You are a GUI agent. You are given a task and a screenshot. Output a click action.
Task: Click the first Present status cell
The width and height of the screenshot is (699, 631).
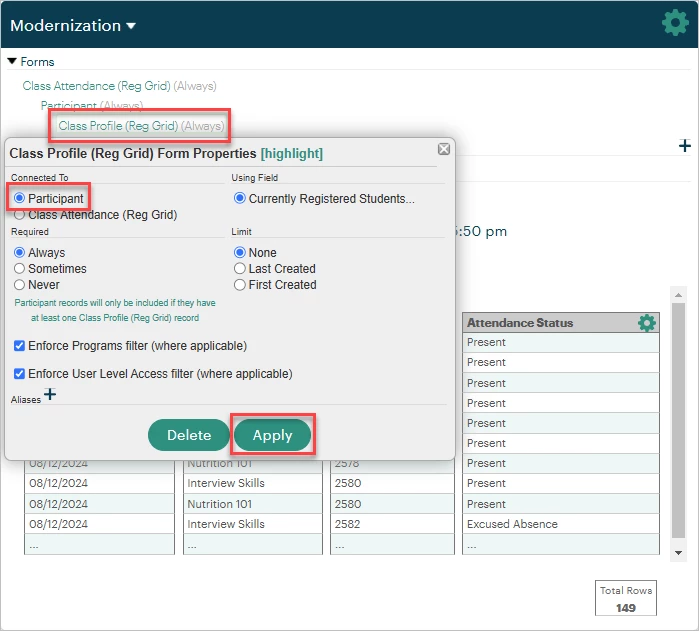click(561, 342)
